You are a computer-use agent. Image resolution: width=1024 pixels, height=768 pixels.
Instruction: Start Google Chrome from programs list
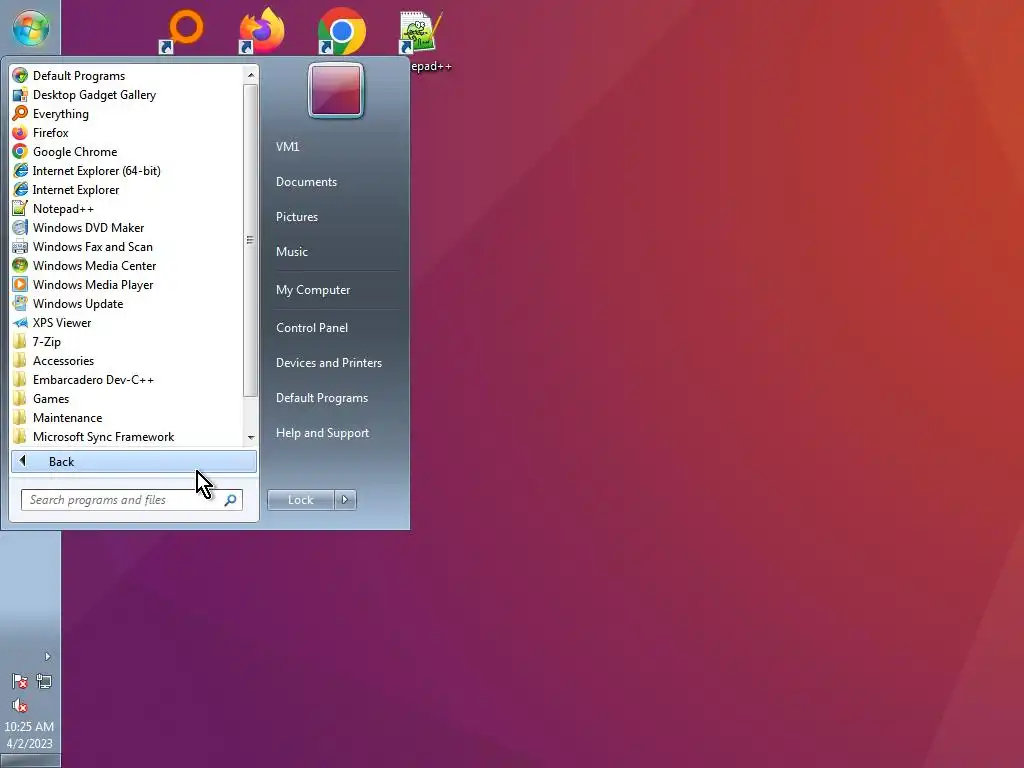click(x=20, y=152)
